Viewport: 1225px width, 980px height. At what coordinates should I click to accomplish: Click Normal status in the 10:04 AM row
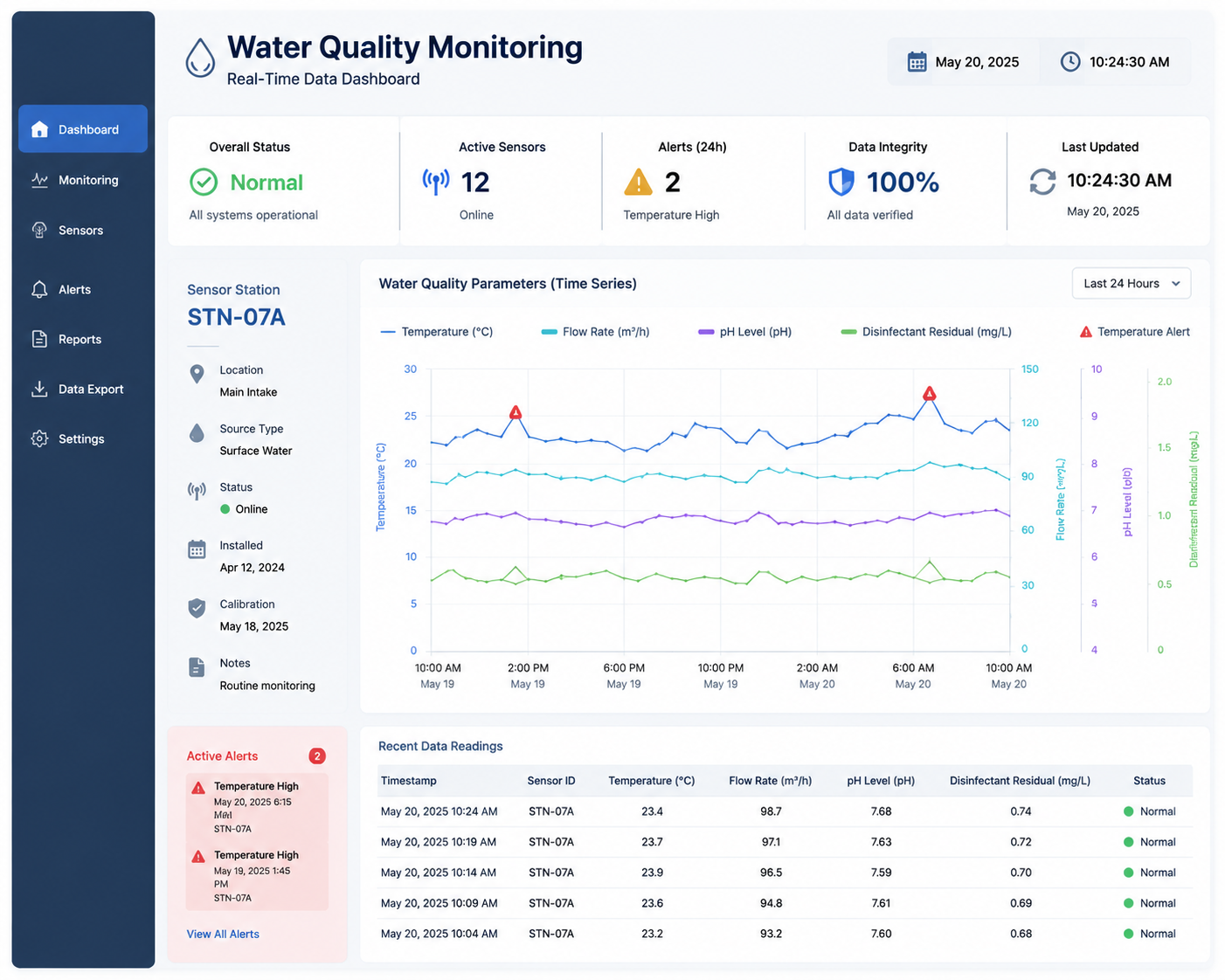coord(1150,934)
